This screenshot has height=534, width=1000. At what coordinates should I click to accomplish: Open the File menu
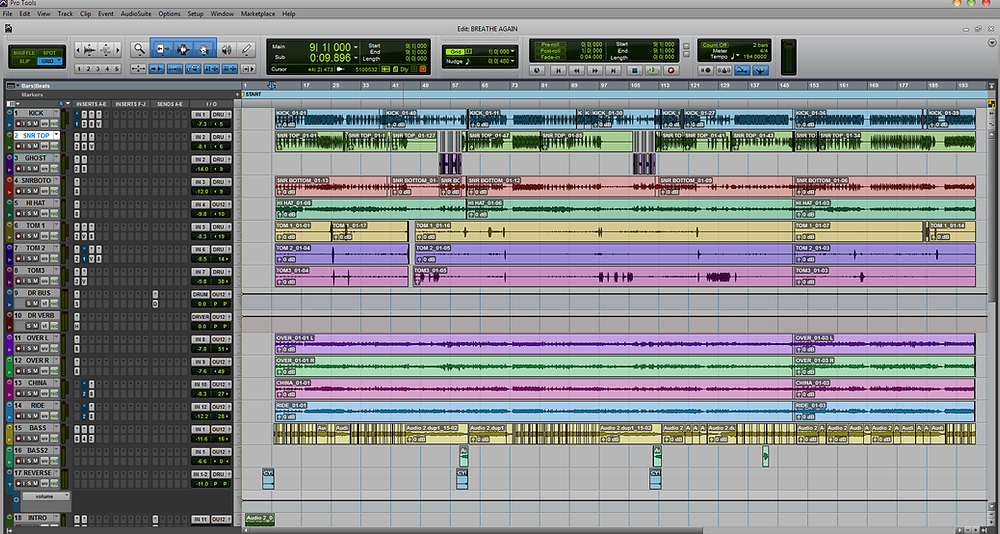(8, 13)
